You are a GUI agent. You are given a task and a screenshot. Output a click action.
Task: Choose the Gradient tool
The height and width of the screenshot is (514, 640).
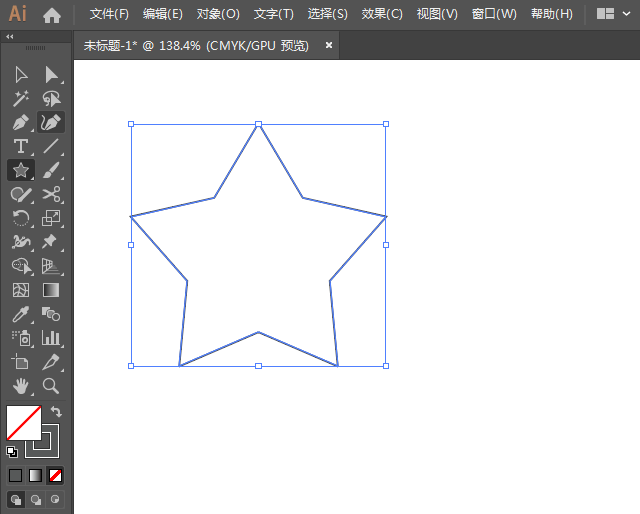click(51, 290)
